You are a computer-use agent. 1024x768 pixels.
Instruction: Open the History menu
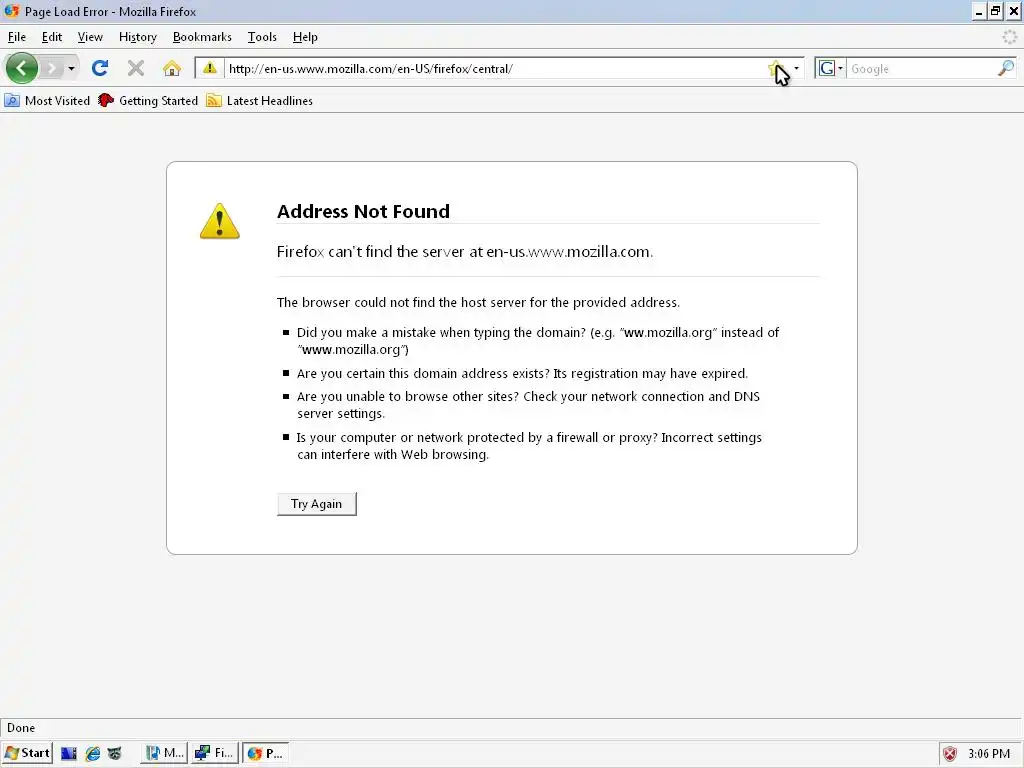tap(138, 37)
